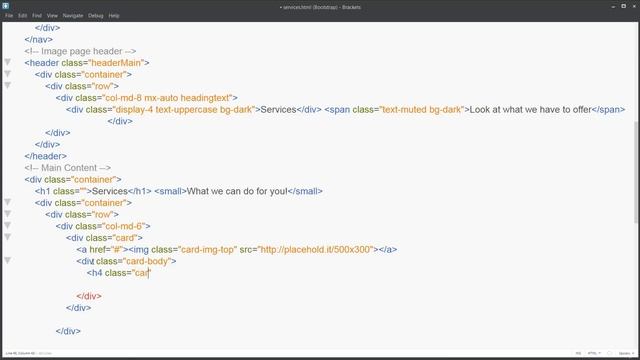This screenshot has width=640, height=360.
Task: Maximize the Brackets window
Action: click(623, 6)
